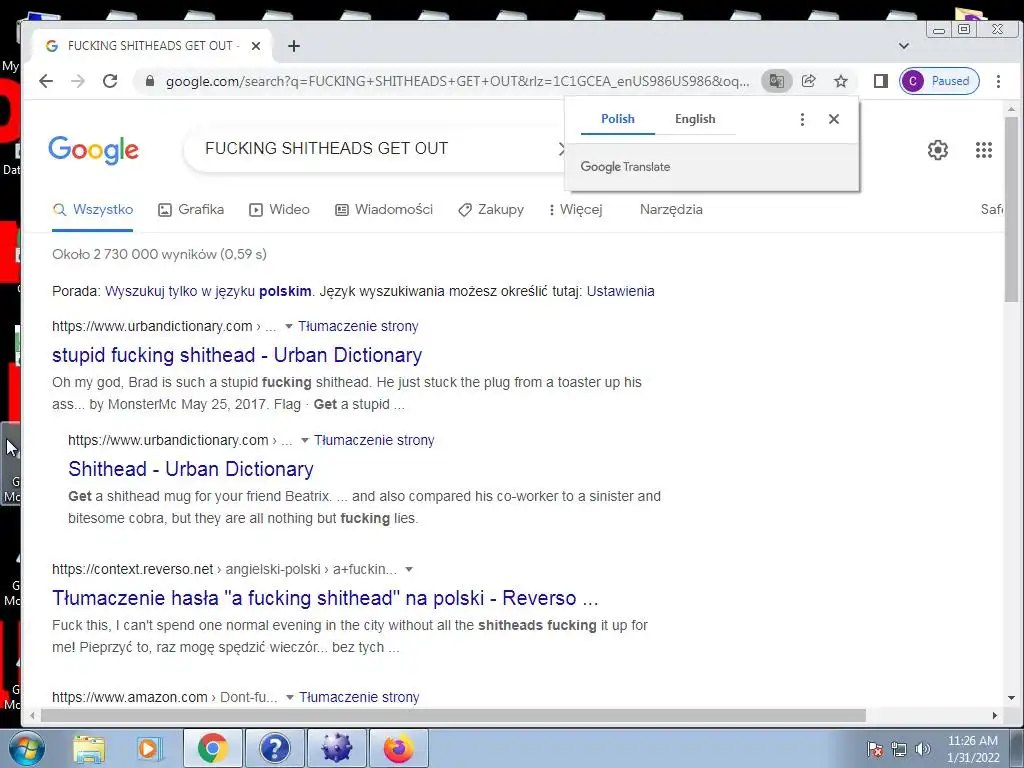The width and height of the screenshot is (1024, 768).
Task: Open the Ustawienia link
Action: (620, 291)
